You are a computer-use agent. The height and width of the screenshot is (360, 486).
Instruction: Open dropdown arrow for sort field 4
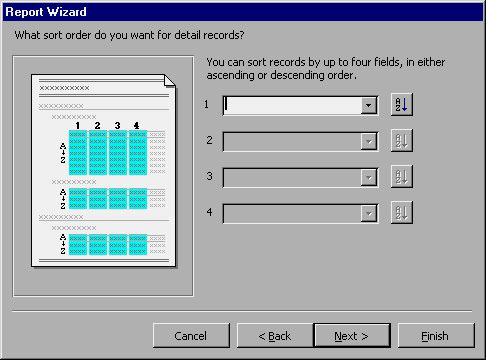pos(368,213)
